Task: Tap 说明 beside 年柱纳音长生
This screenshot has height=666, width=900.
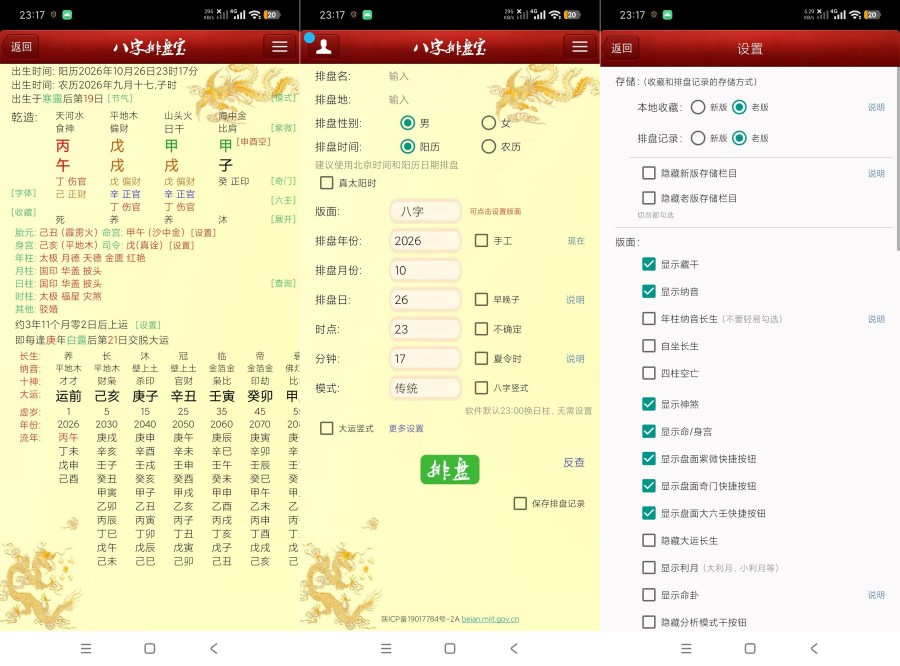Action: [876, 319]
